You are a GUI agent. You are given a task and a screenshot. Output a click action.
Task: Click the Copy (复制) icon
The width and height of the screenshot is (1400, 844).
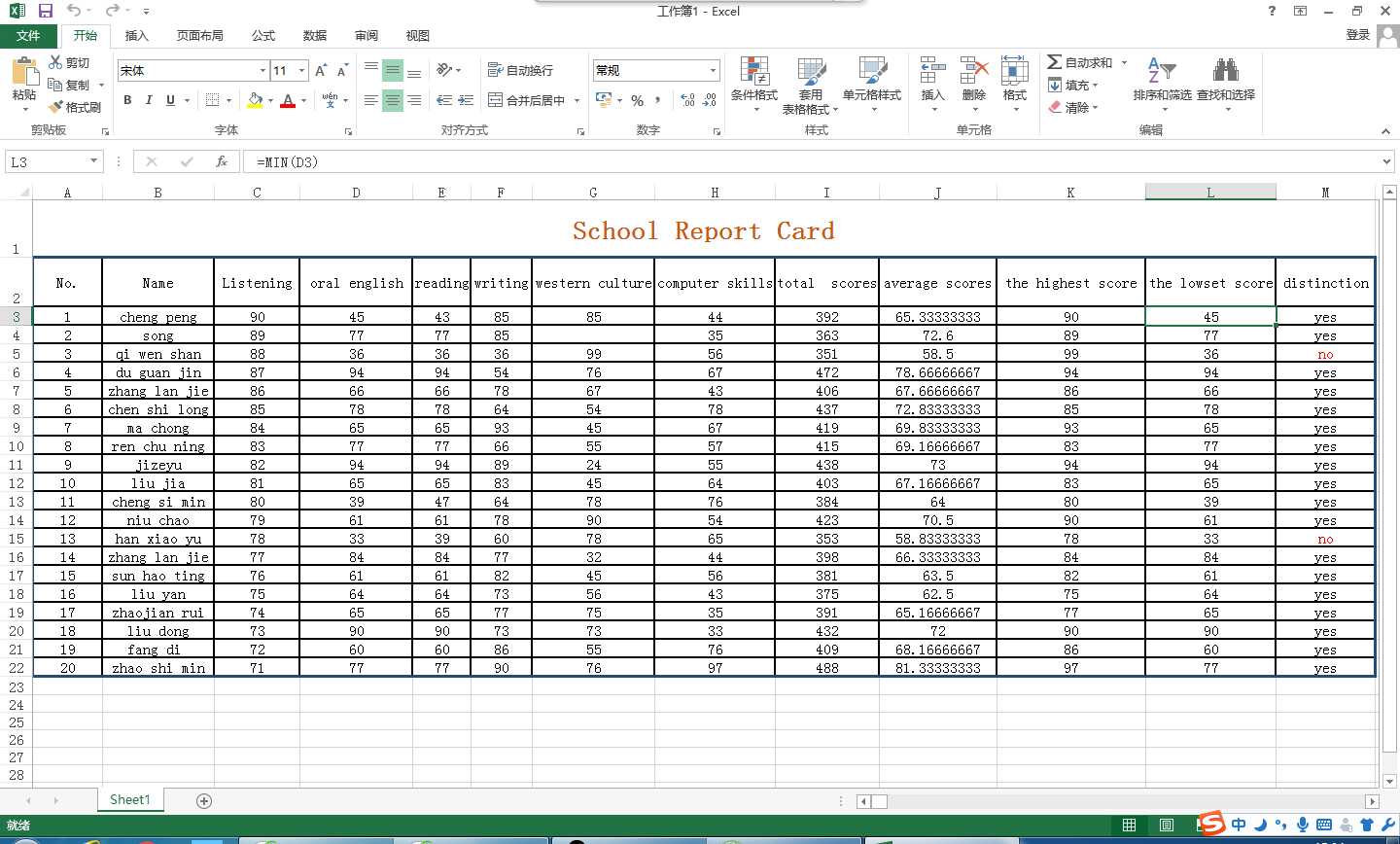click(x=55, y=85)
